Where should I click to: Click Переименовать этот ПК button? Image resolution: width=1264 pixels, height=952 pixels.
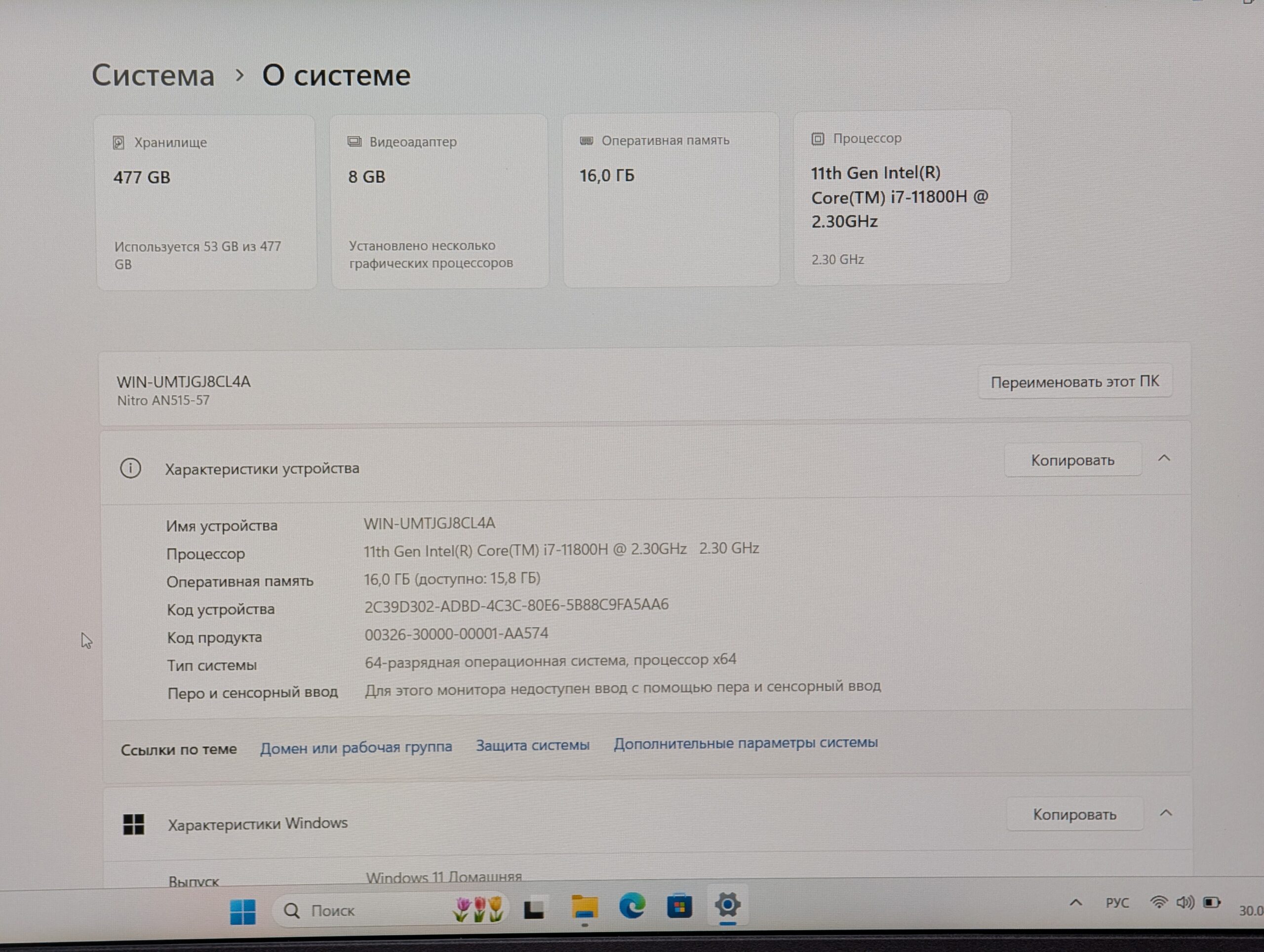pos(1074,382)
